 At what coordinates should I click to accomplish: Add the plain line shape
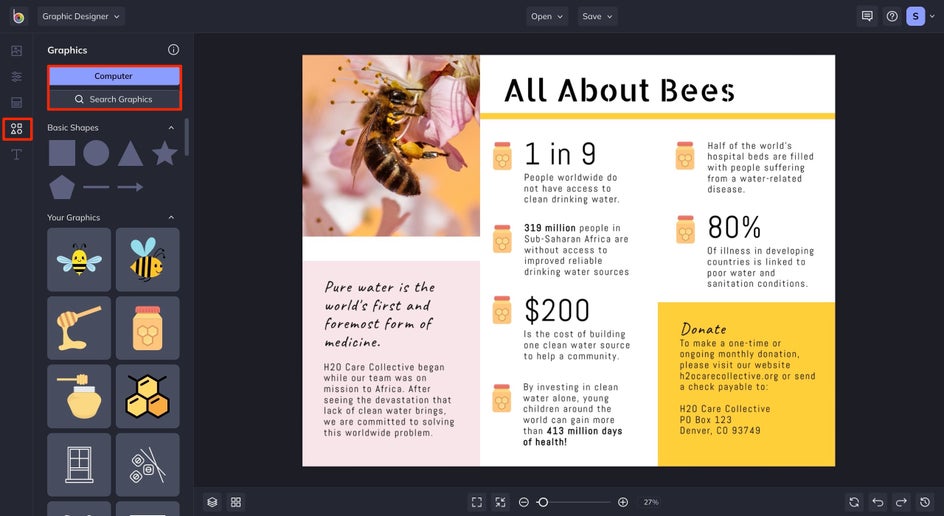point(96,187)
